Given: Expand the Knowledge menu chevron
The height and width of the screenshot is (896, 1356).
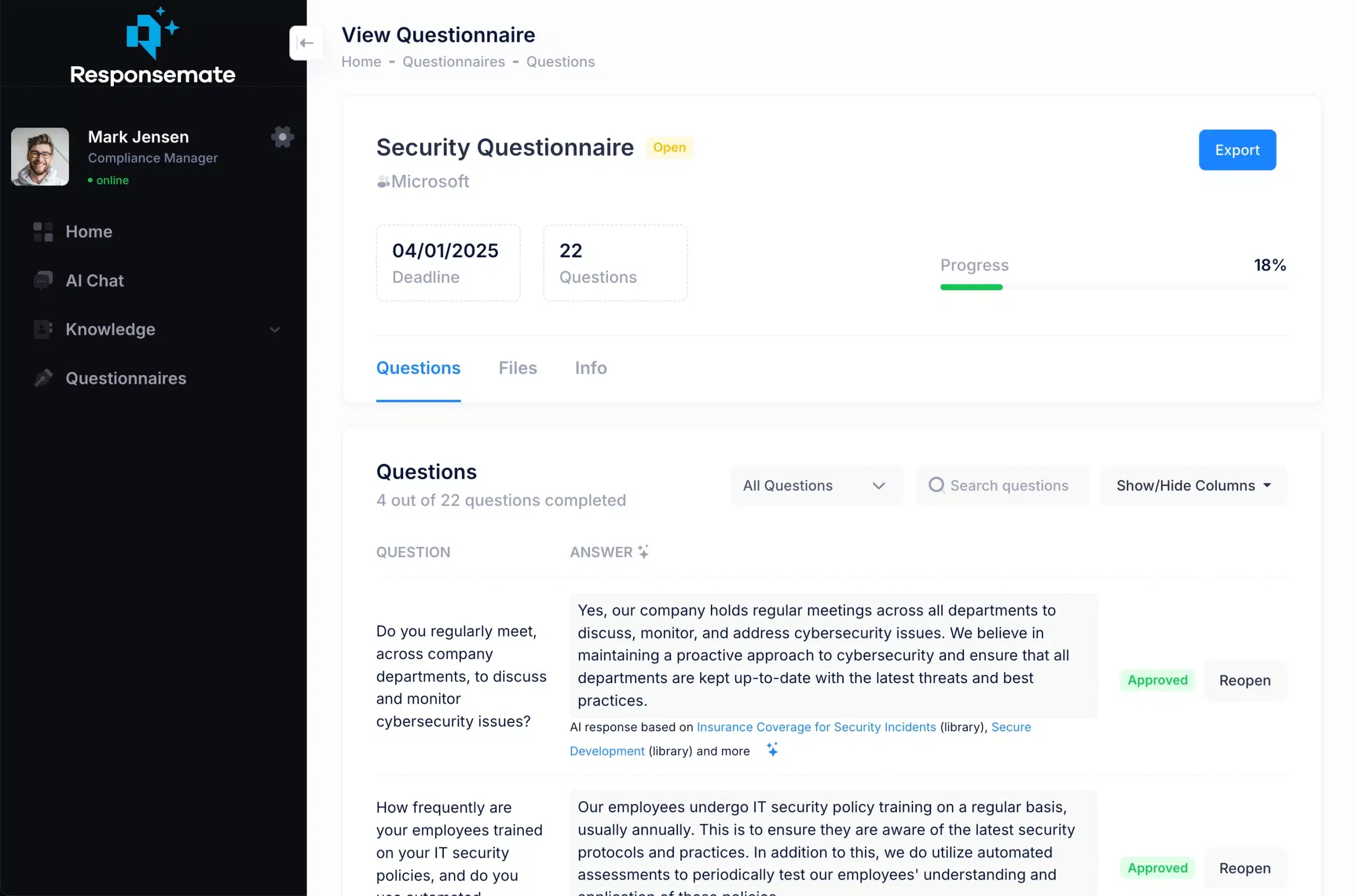Looking at the screenshot, I should (275, 330).
